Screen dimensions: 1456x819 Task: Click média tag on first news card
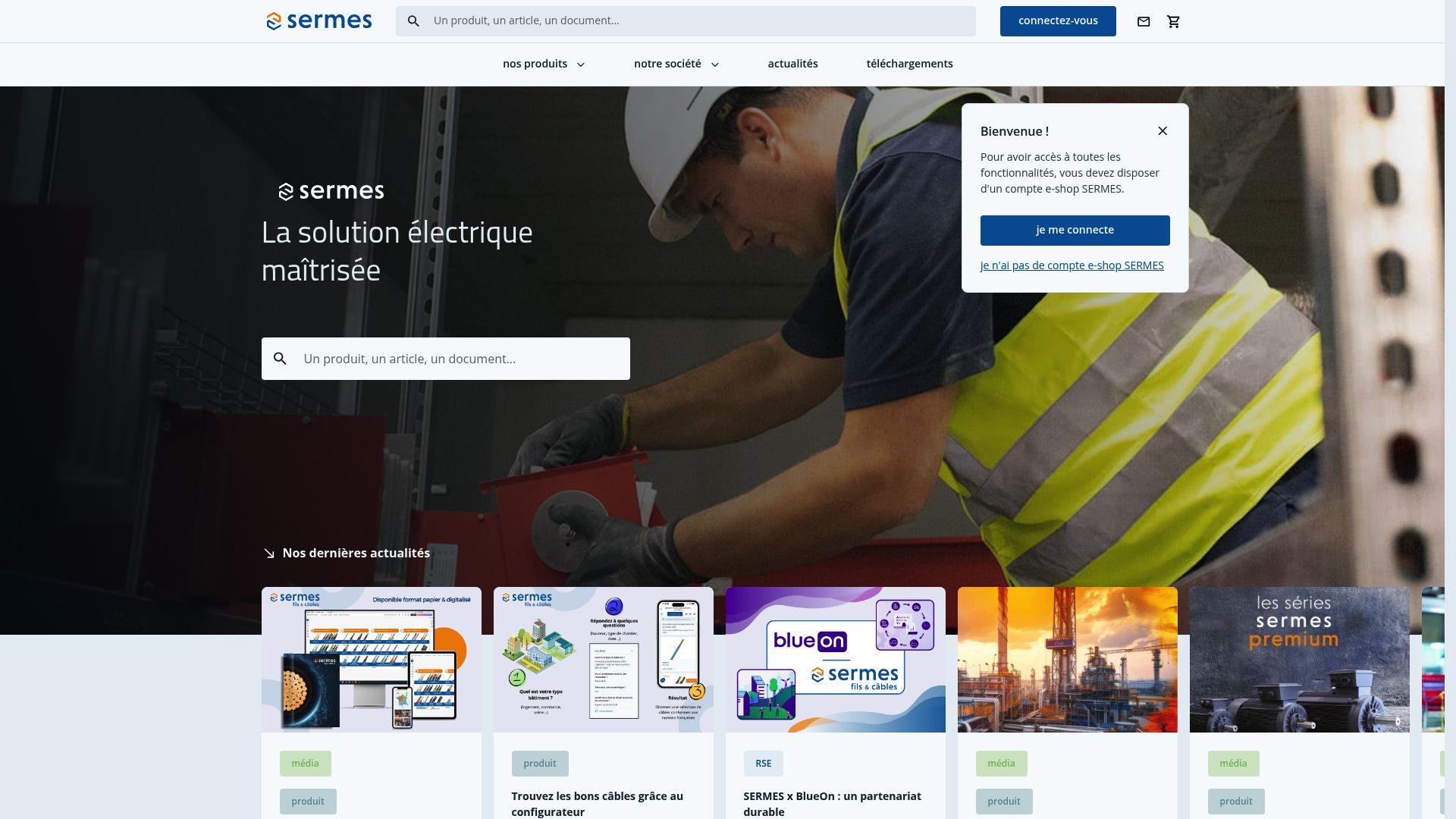click(x=306, y=764)
